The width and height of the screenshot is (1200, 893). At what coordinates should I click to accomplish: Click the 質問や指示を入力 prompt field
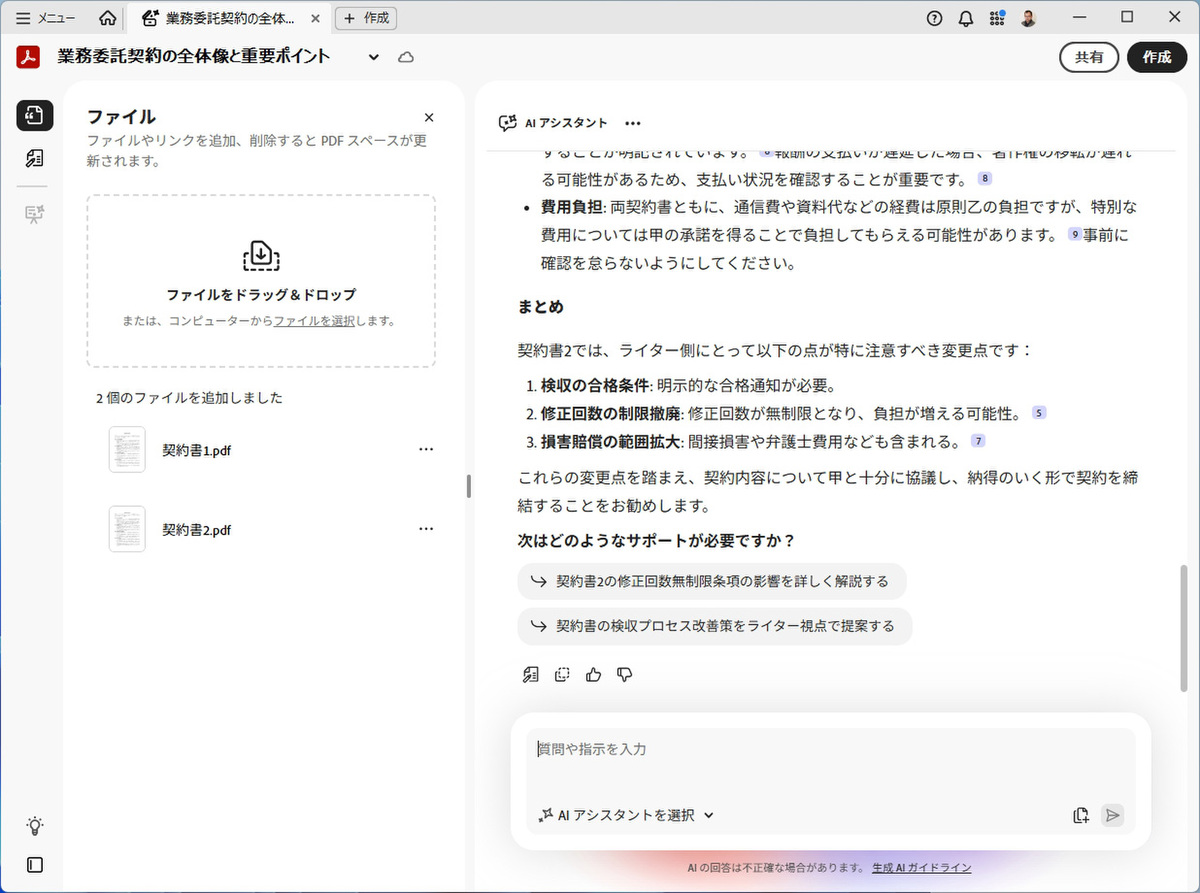tap(830, 750)
